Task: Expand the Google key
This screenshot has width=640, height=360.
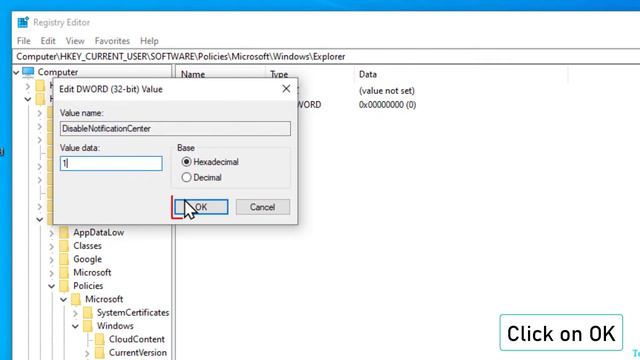Action: pos(51,260)
